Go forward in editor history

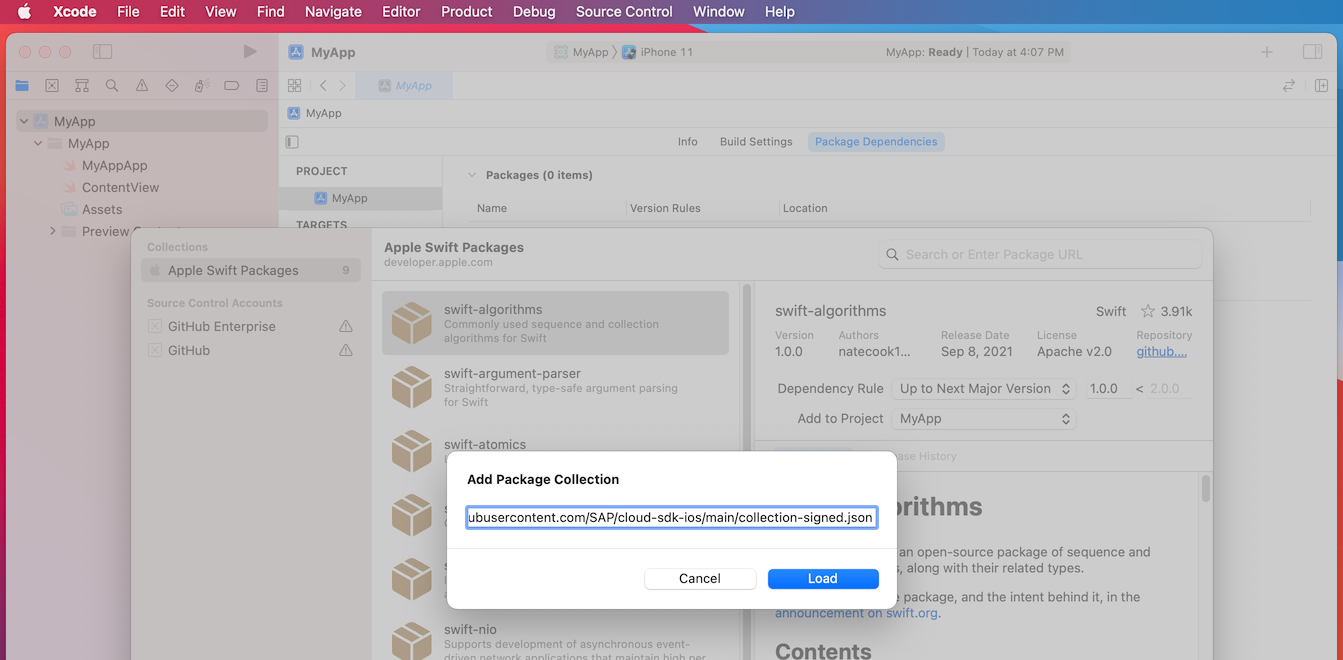pyautogui.click(x=342, y=86)
